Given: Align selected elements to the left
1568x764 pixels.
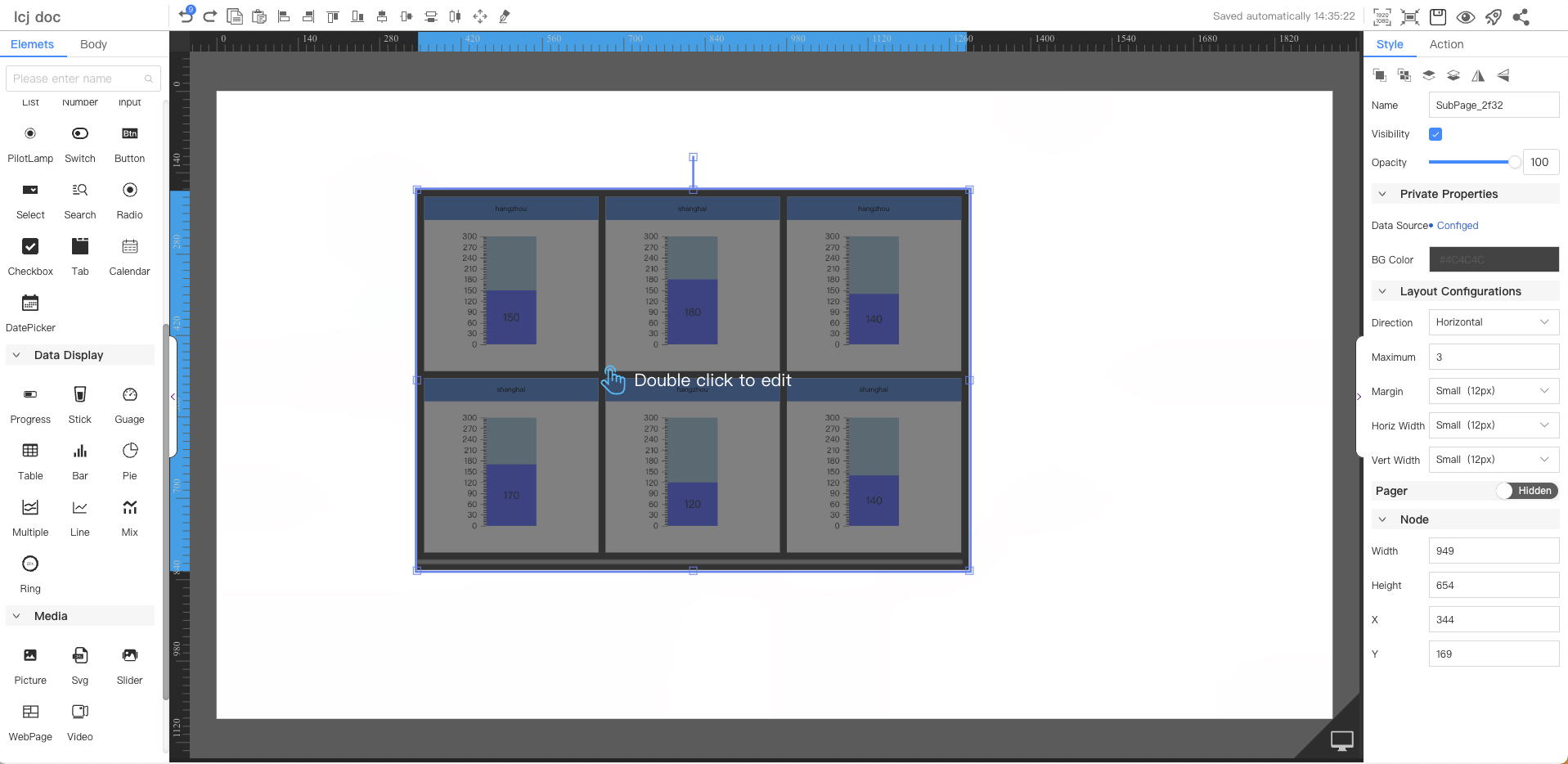Looking at the screenshot, I should 284,16.
